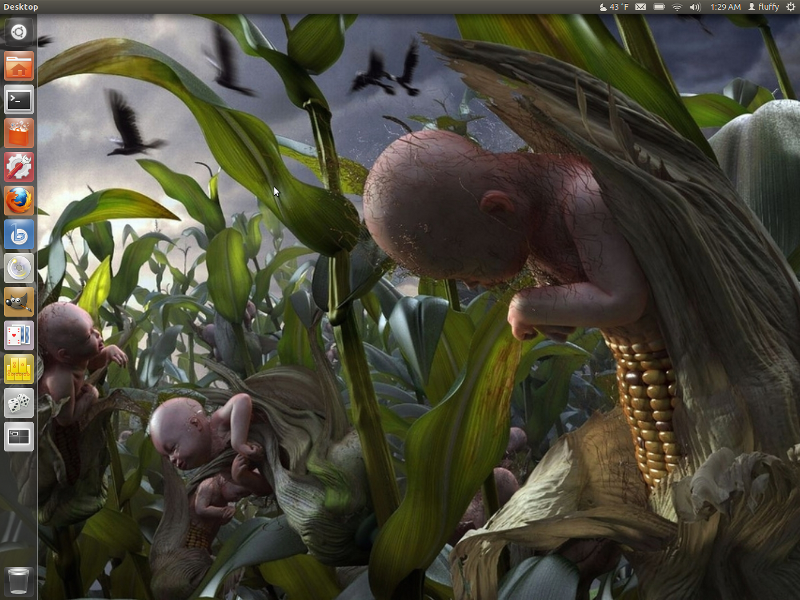Open the Home Folder file manager
800x600 pixels.
tap(19, 66)
